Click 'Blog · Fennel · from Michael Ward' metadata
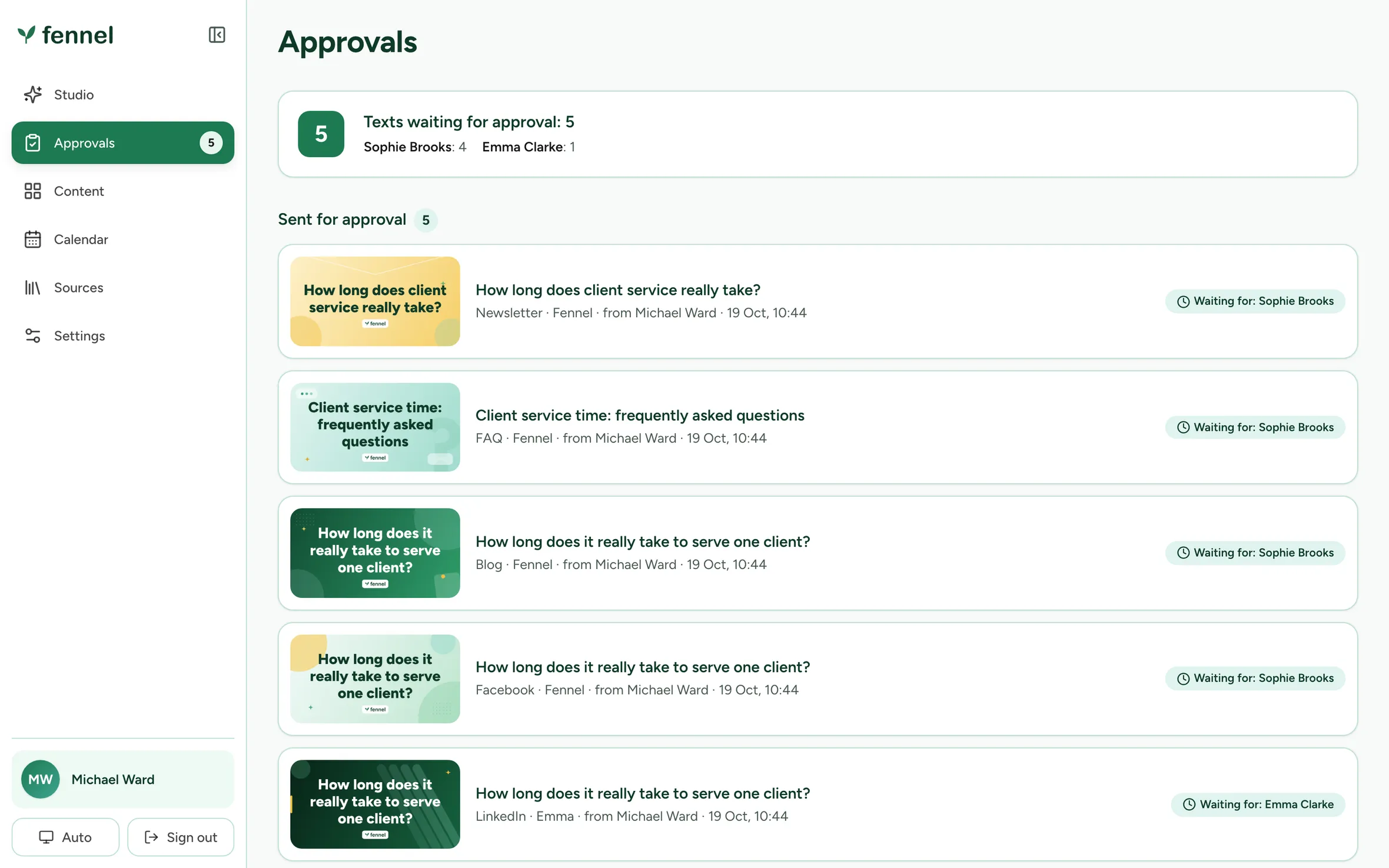The height and width of the screenshot is (868, 1389). pyautogui.click(x=576, y=565)
